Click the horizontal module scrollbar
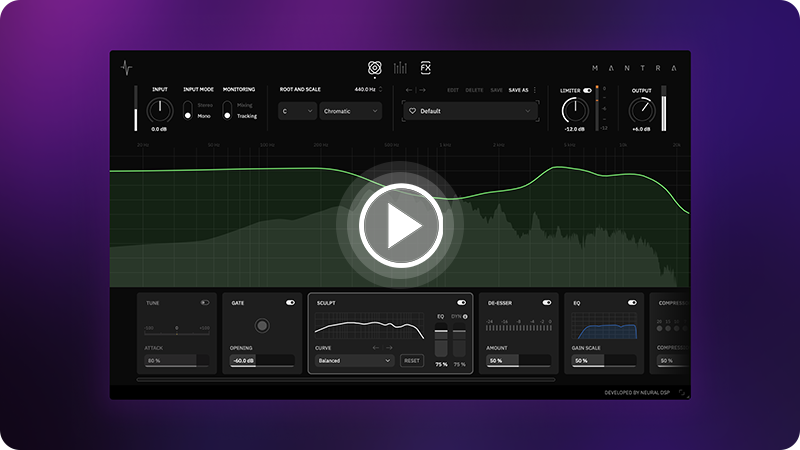This screenshot has width=800, height=450. 346,380
